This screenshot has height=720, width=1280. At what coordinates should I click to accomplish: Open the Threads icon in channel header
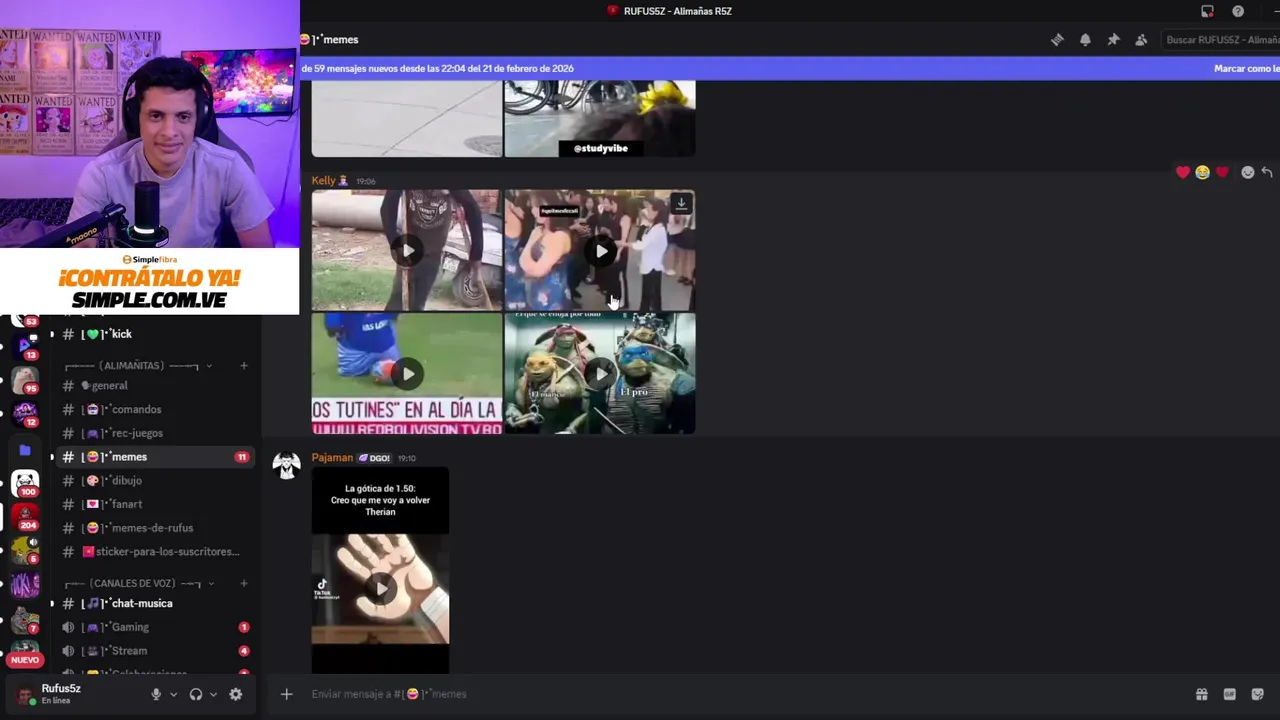point(1057,40)
